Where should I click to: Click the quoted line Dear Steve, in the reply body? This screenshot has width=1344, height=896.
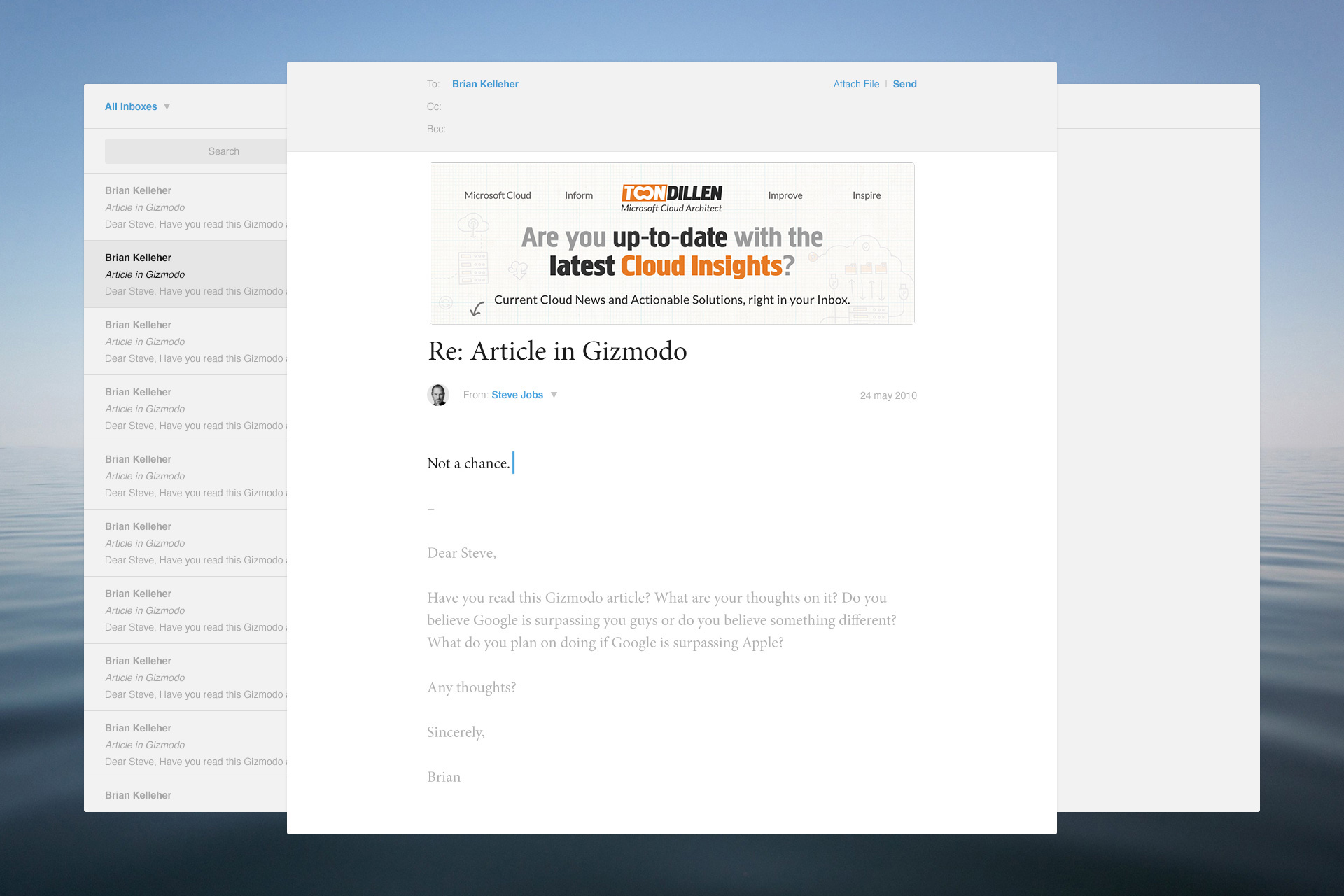coord(461,553)
